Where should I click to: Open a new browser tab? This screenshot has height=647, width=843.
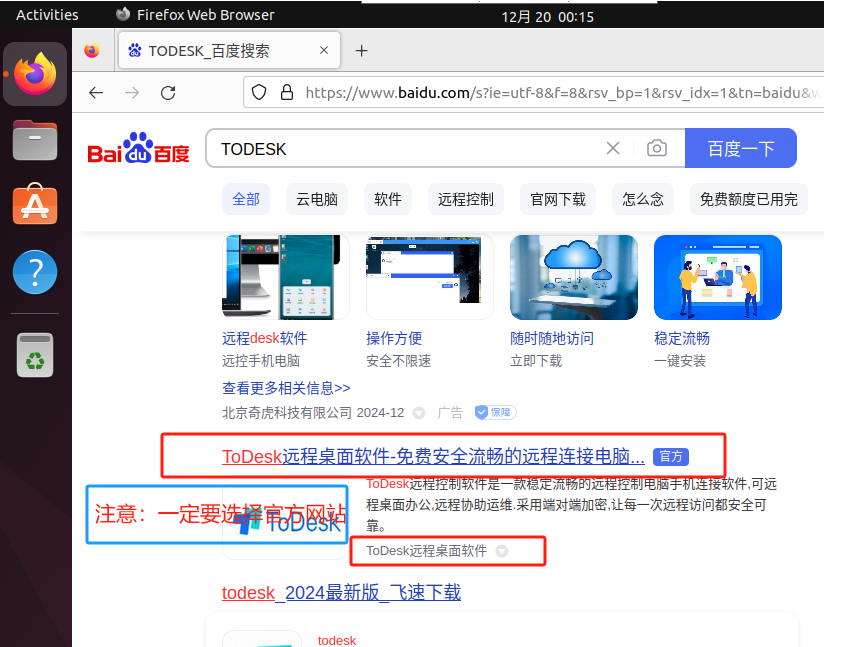click(362, 51)
